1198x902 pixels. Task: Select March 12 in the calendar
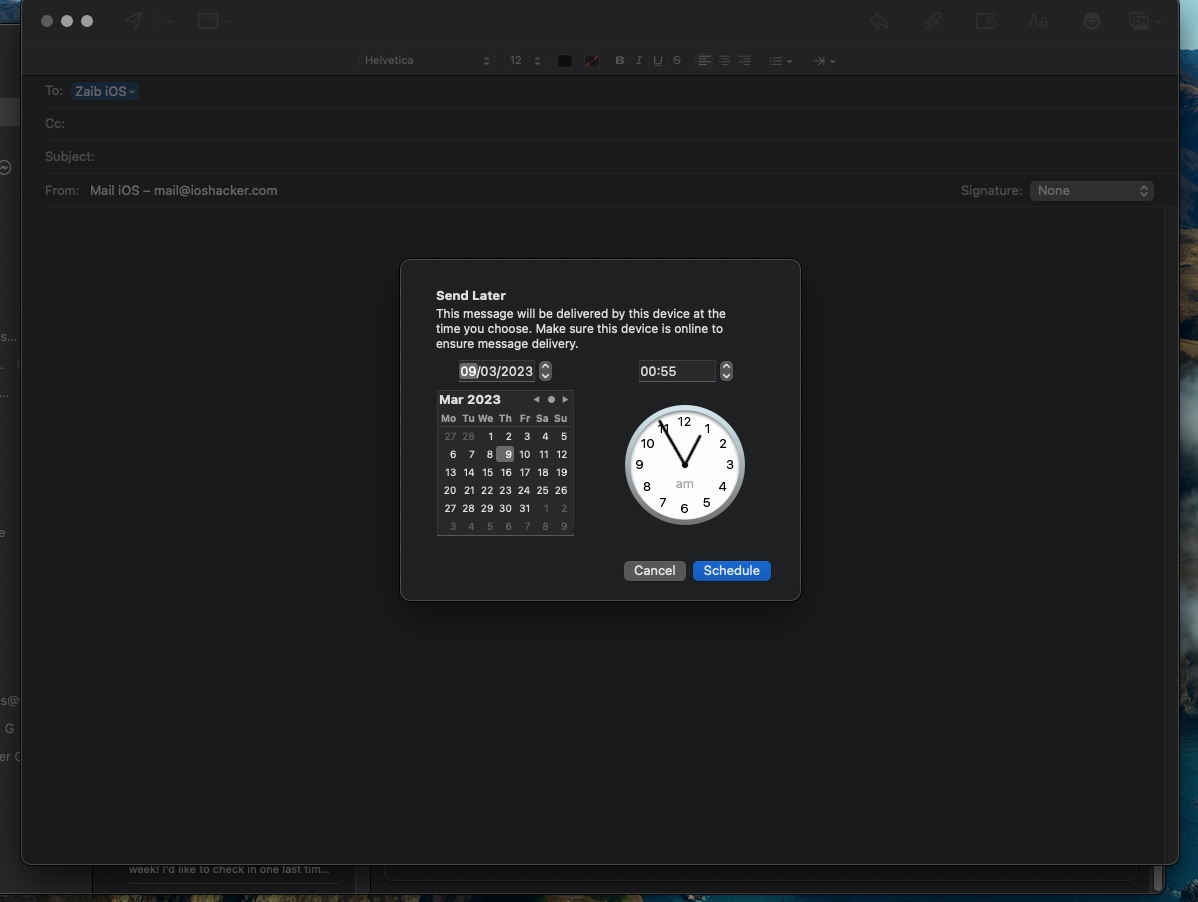click(562, 454)
